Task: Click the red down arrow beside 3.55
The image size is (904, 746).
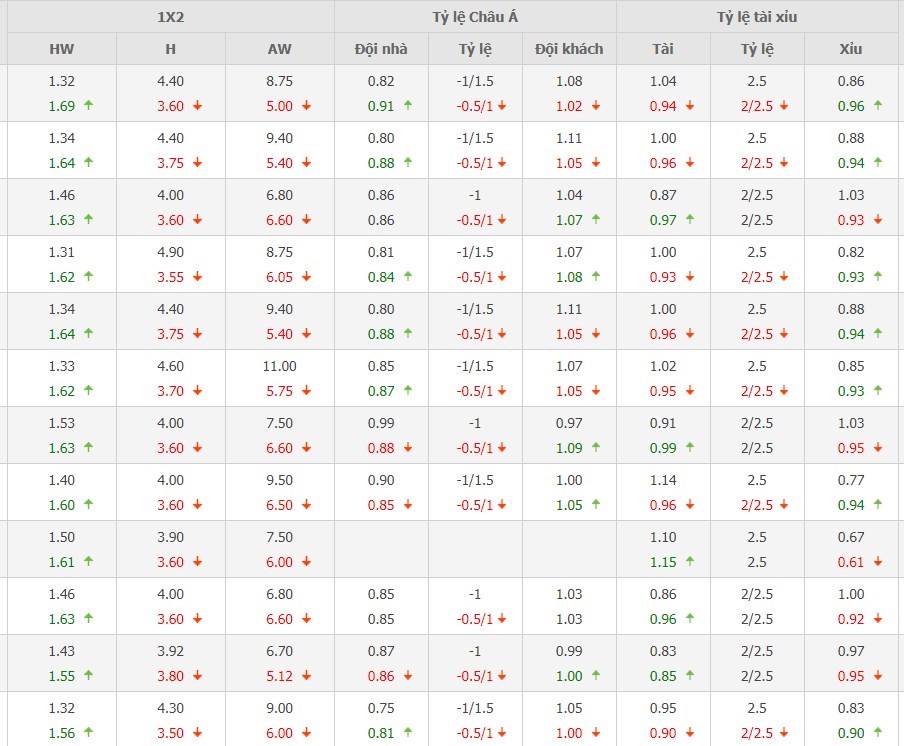Action: pyautogui.click(x=197, y=277)
